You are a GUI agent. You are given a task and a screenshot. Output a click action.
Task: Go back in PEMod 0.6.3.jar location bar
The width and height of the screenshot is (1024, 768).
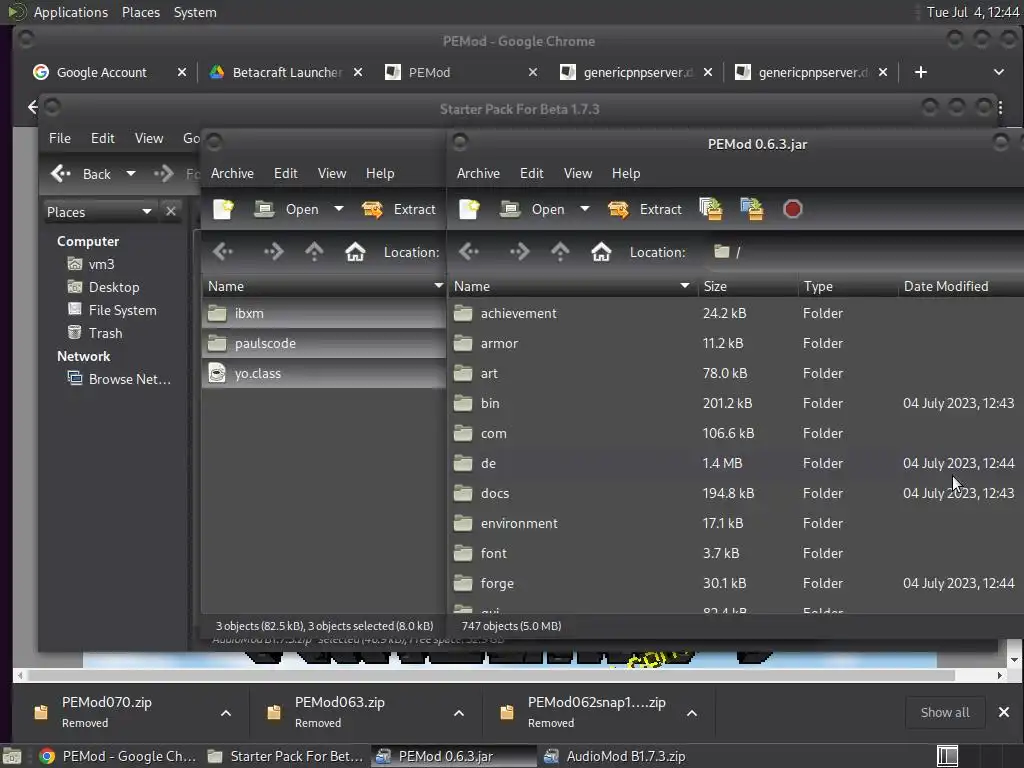pos(469,251)
